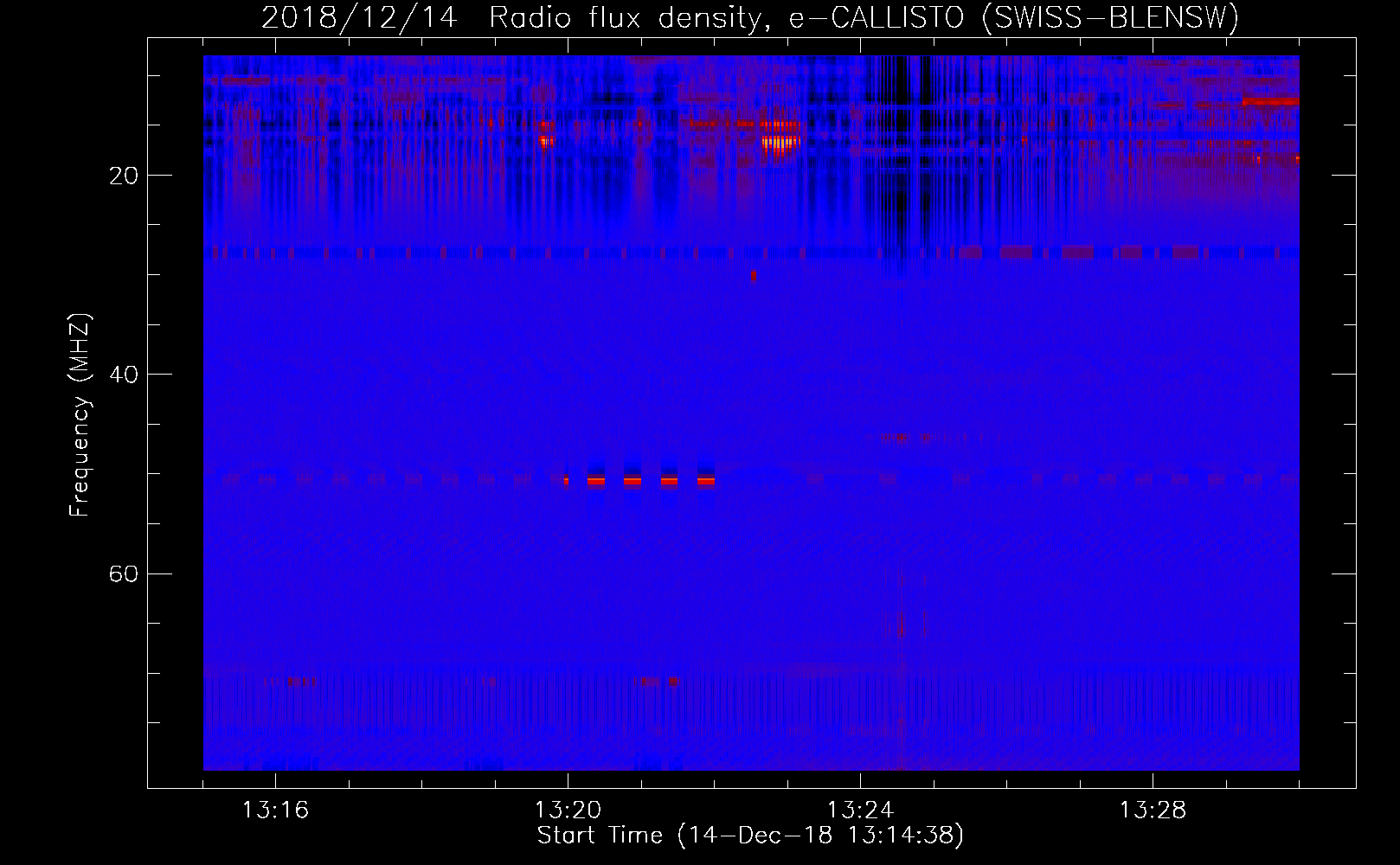Click the 60 frequency tick label
The height and width of the screenshot is (865, 1400).
pyautogui.click(x=125, y=573)
